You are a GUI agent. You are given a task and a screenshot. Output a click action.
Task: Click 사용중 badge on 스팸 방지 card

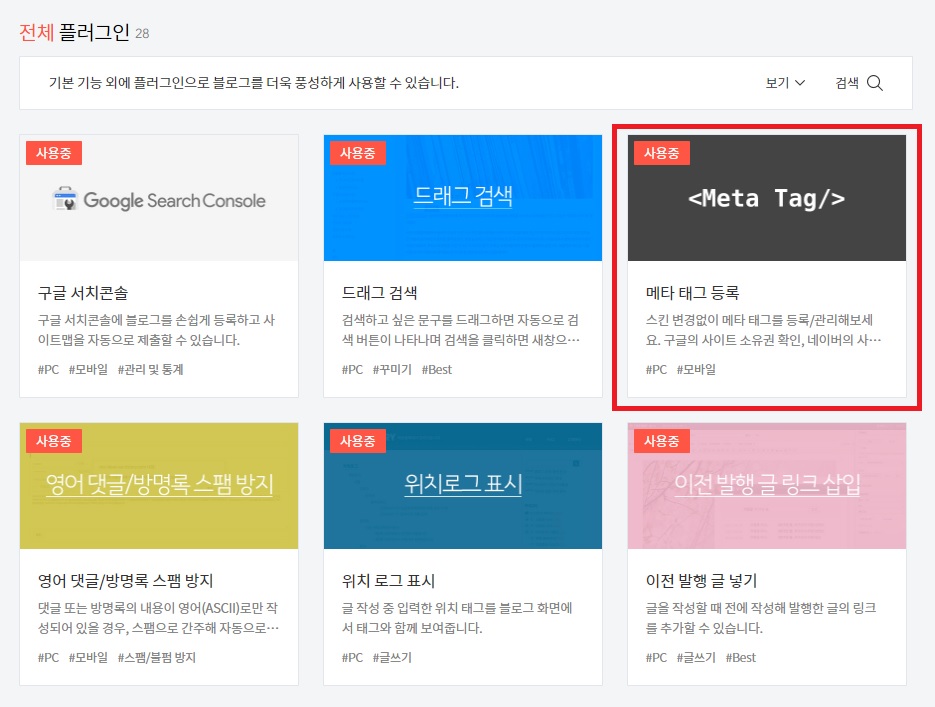pos(54,441)
